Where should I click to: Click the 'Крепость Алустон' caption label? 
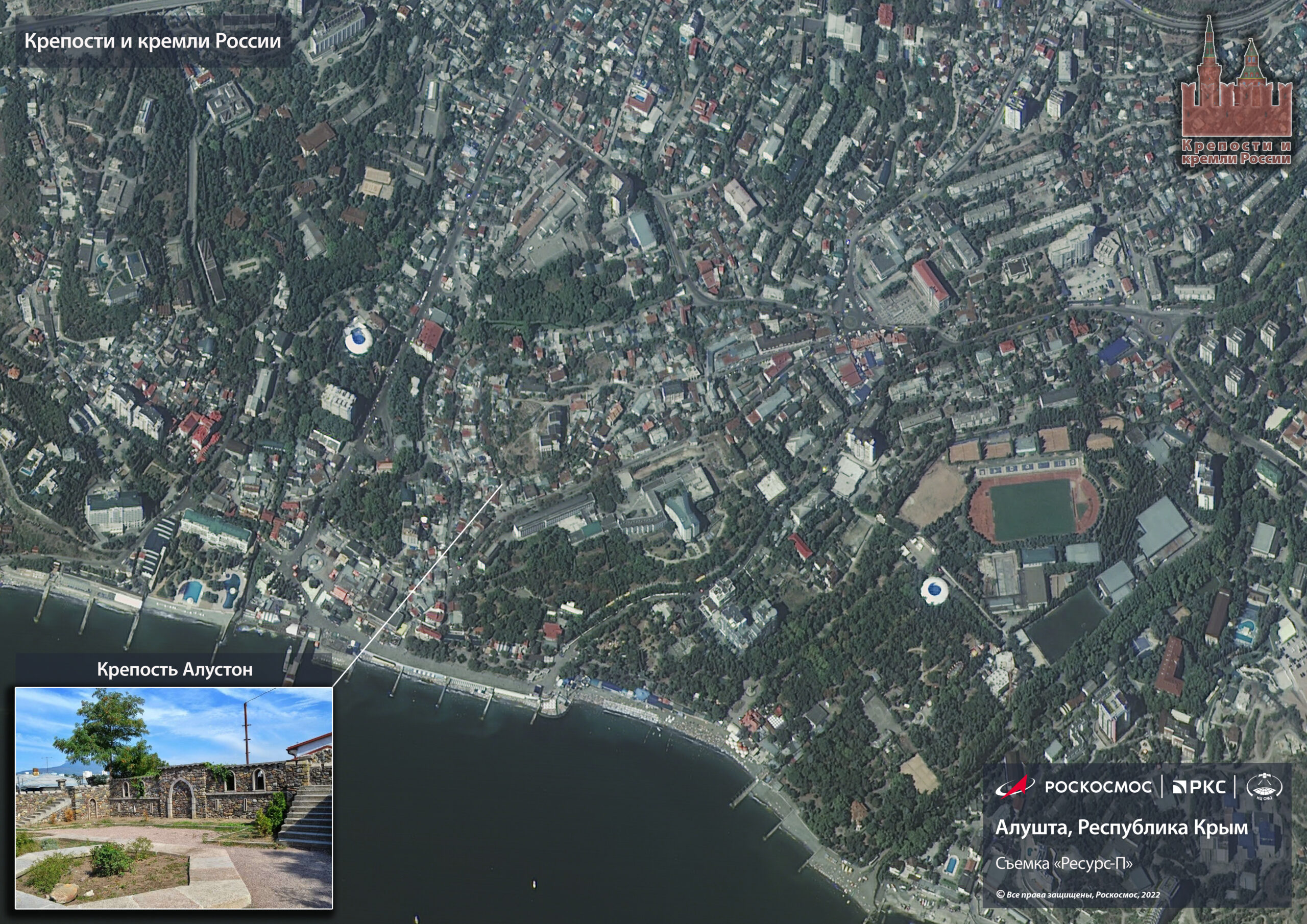(x=174, y=669)
